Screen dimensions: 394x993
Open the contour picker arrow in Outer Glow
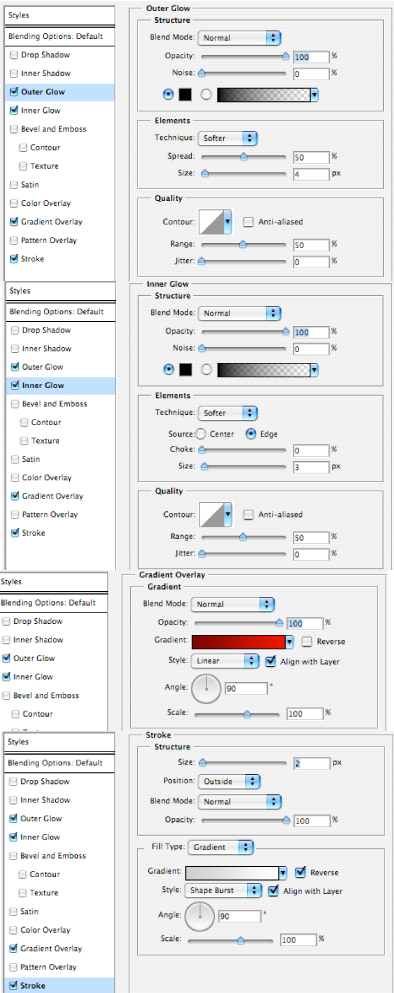coord(228,223)
